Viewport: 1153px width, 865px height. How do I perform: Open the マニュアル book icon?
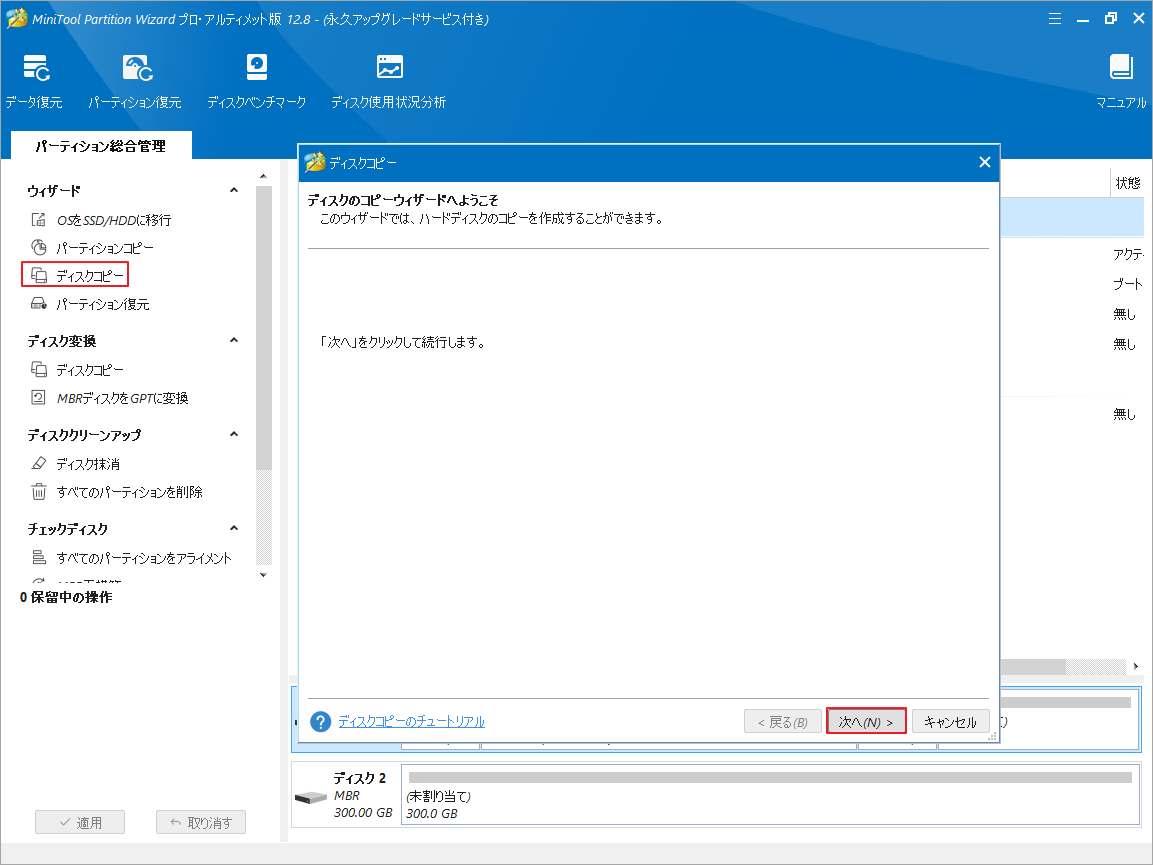pyautogui.click(x=1121, y=67)
